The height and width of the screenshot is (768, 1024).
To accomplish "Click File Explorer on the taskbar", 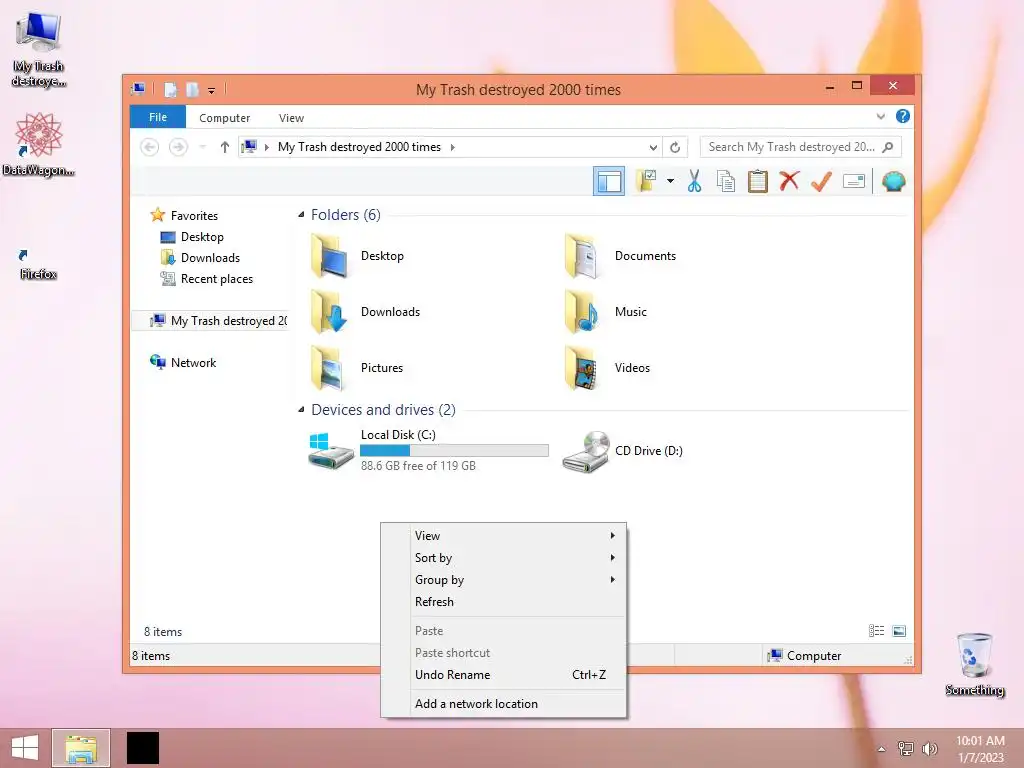I will (81, 748).
